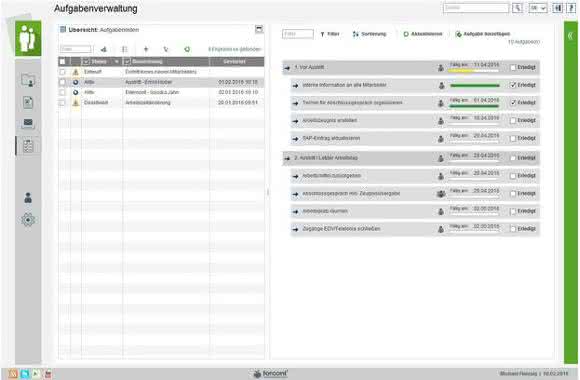Open the language dropdown in top bar
The height and width of the screenshot is (380, 580).
point(538,8)
